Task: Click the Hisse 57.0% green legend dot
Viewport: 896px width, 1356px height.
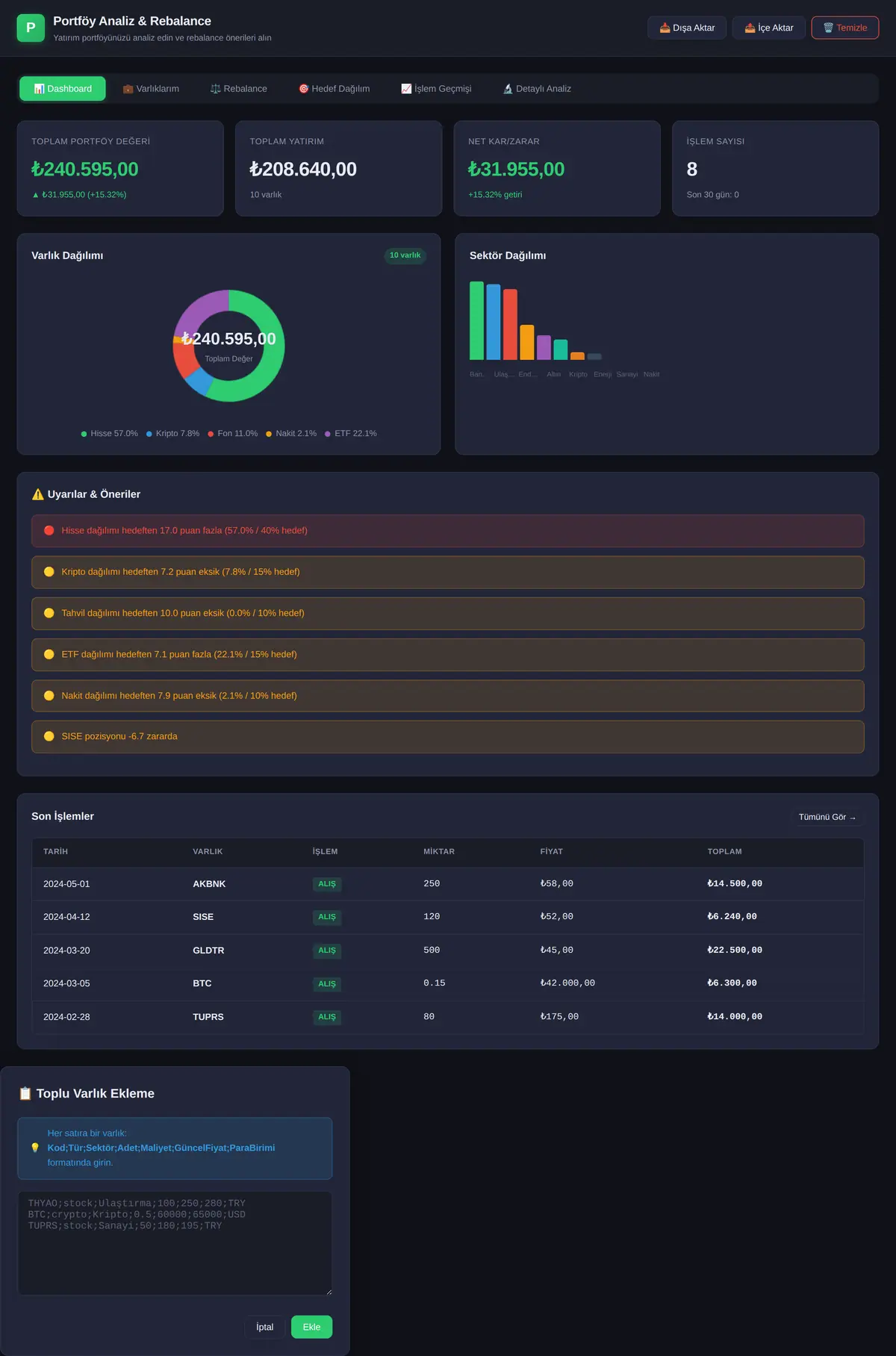Action: coord(84,434)
